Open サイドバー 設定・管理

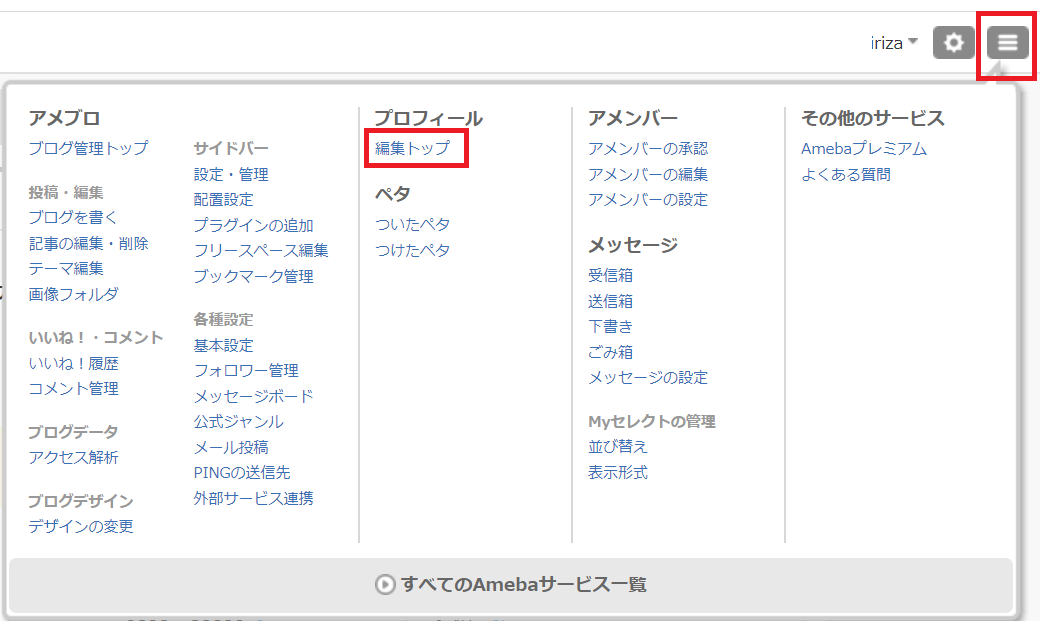[231, 174]
